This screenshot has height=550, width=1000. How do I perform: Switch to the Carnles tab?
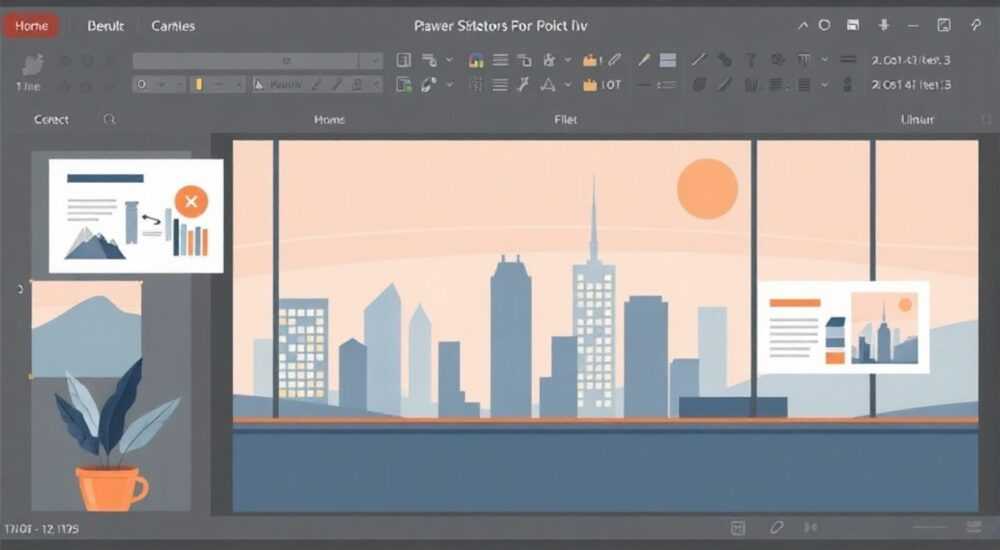pyautogui.click(x=173, y=26)
